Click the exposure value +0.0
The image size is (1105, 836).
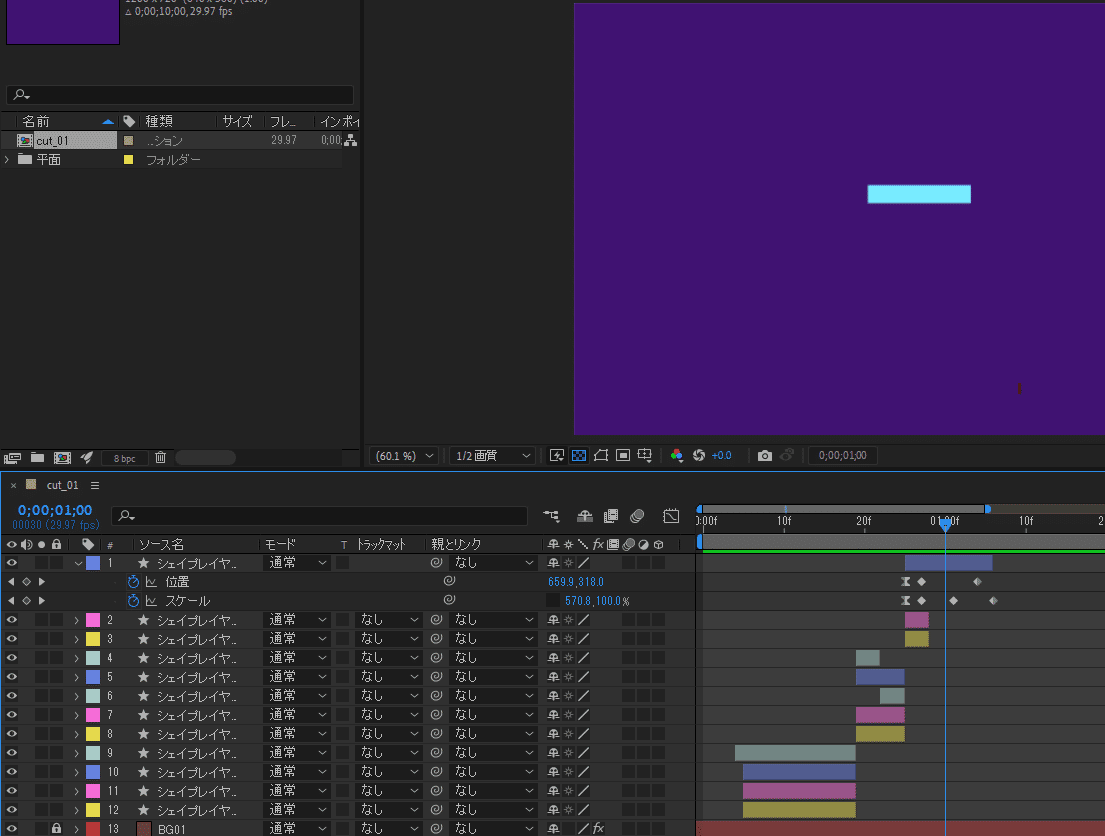point(721,455)
